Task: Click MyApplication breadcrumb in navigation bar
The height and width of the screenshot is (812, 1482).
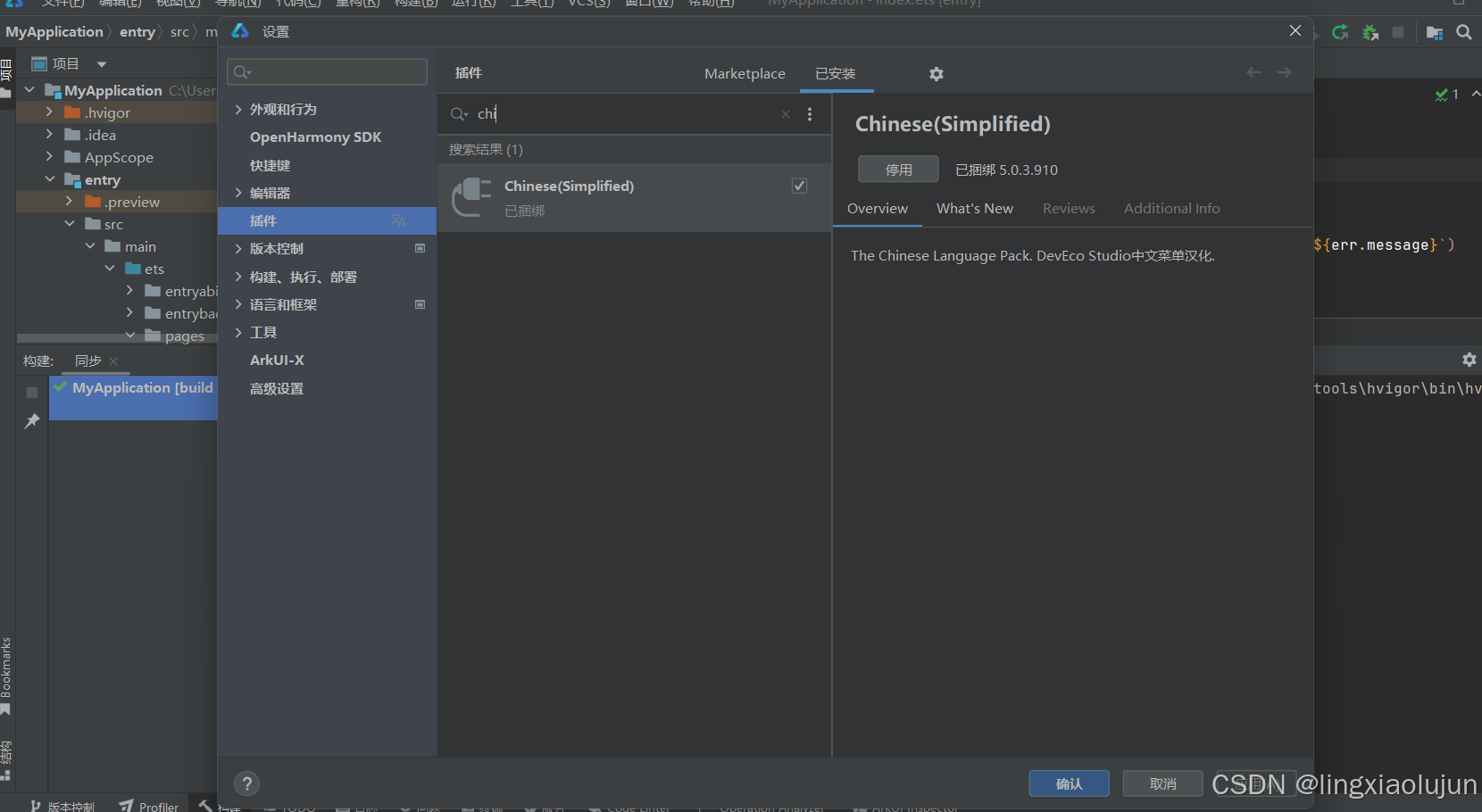Action: pos(54,32)
